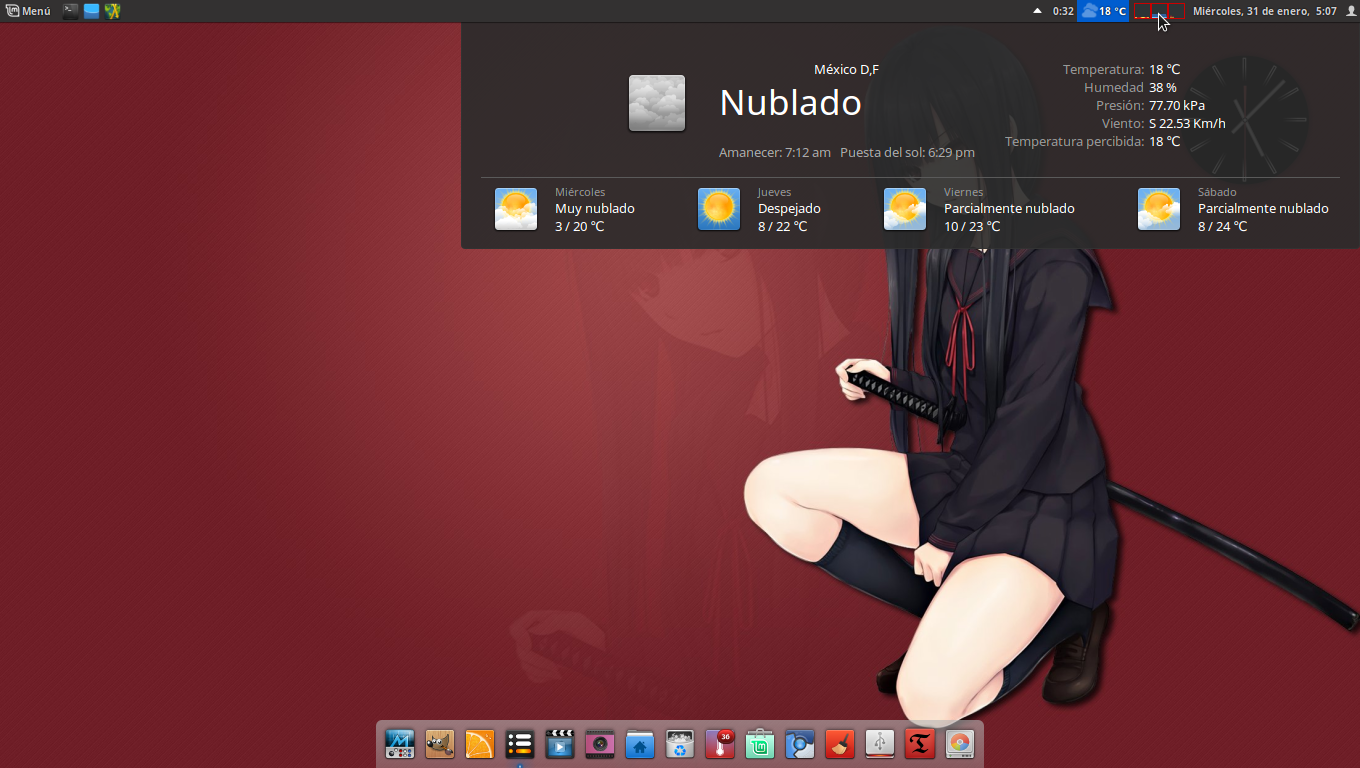
Task: Launch the disc burner dock icon
Action: coord(960,744)
